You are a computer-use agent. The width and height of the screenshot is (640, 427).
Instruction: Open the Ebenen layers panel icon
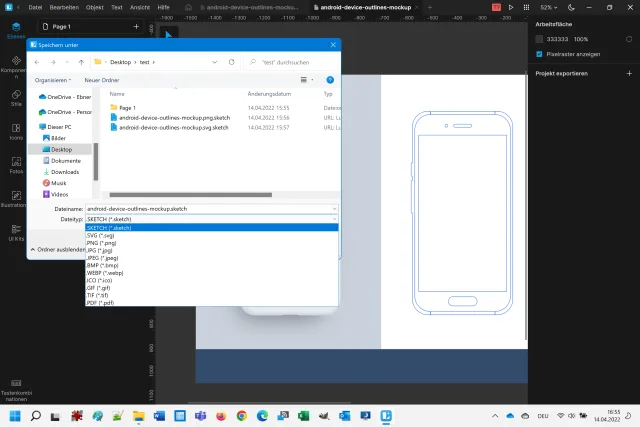[x=15, y=27]
